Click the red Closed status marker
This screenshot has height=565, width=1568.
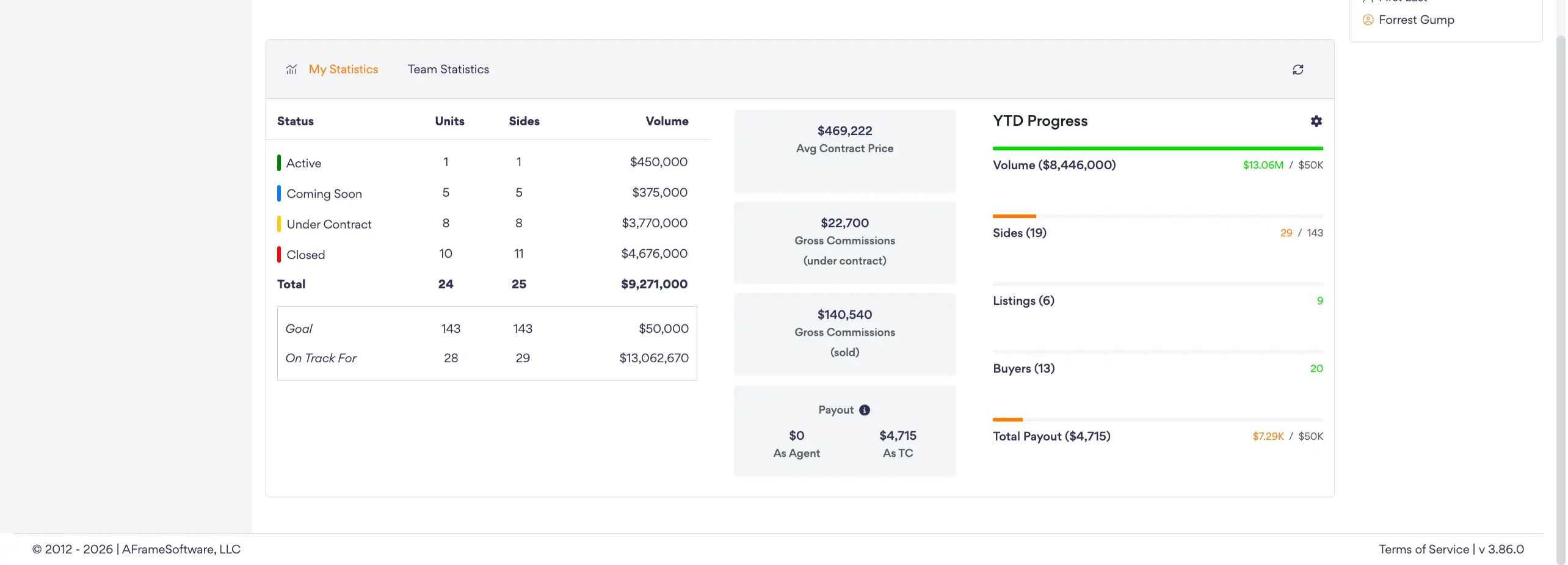coord(279,254)
